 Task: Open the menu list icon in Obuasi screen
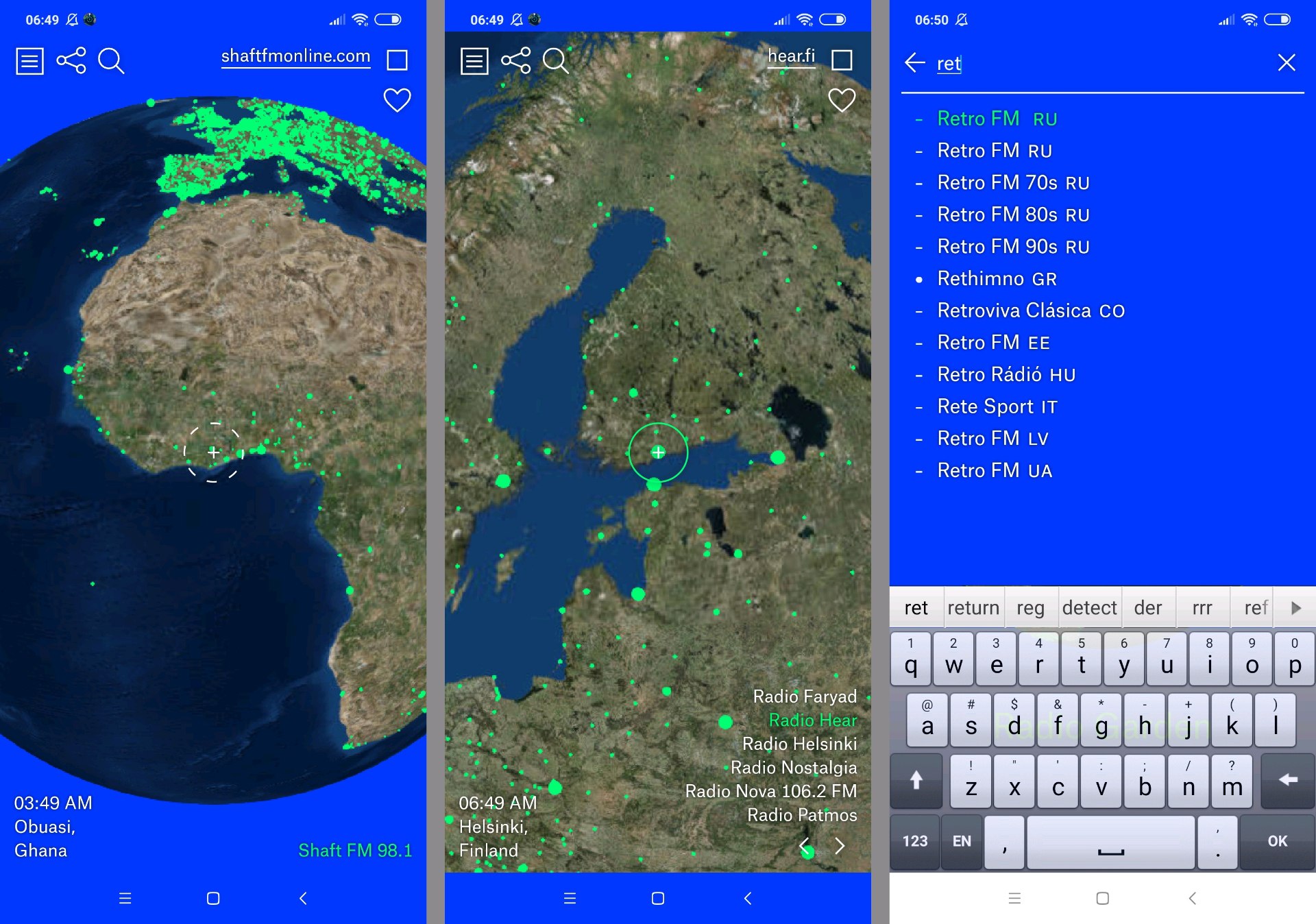(x=29, y=61)
